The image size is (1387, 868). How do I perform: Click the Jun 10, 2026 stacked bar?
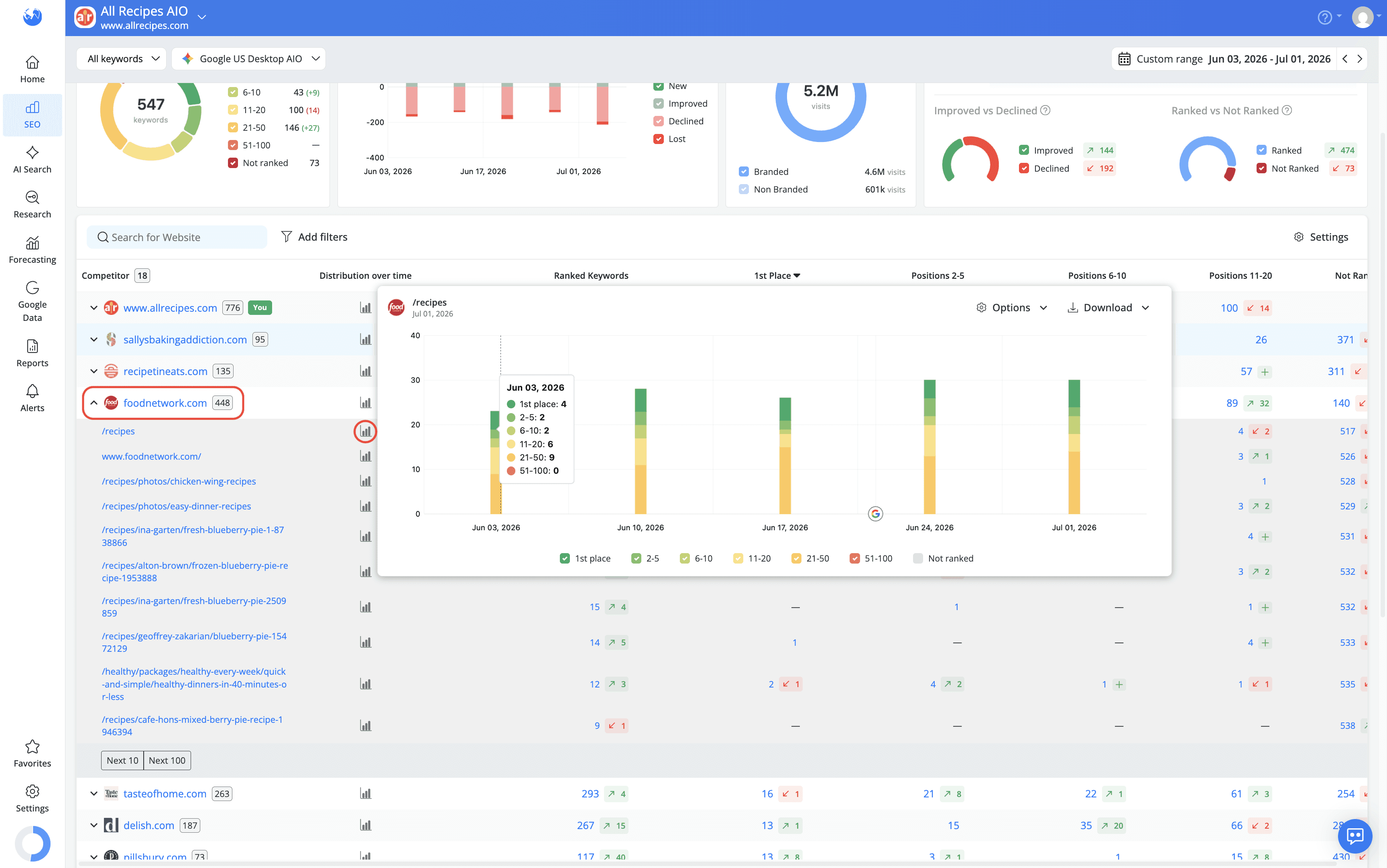tap(641, 451)
